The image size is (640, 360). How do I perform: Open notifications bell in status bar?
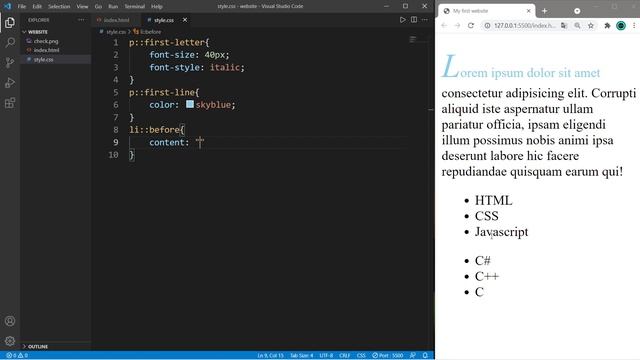(x=425, y=356)
